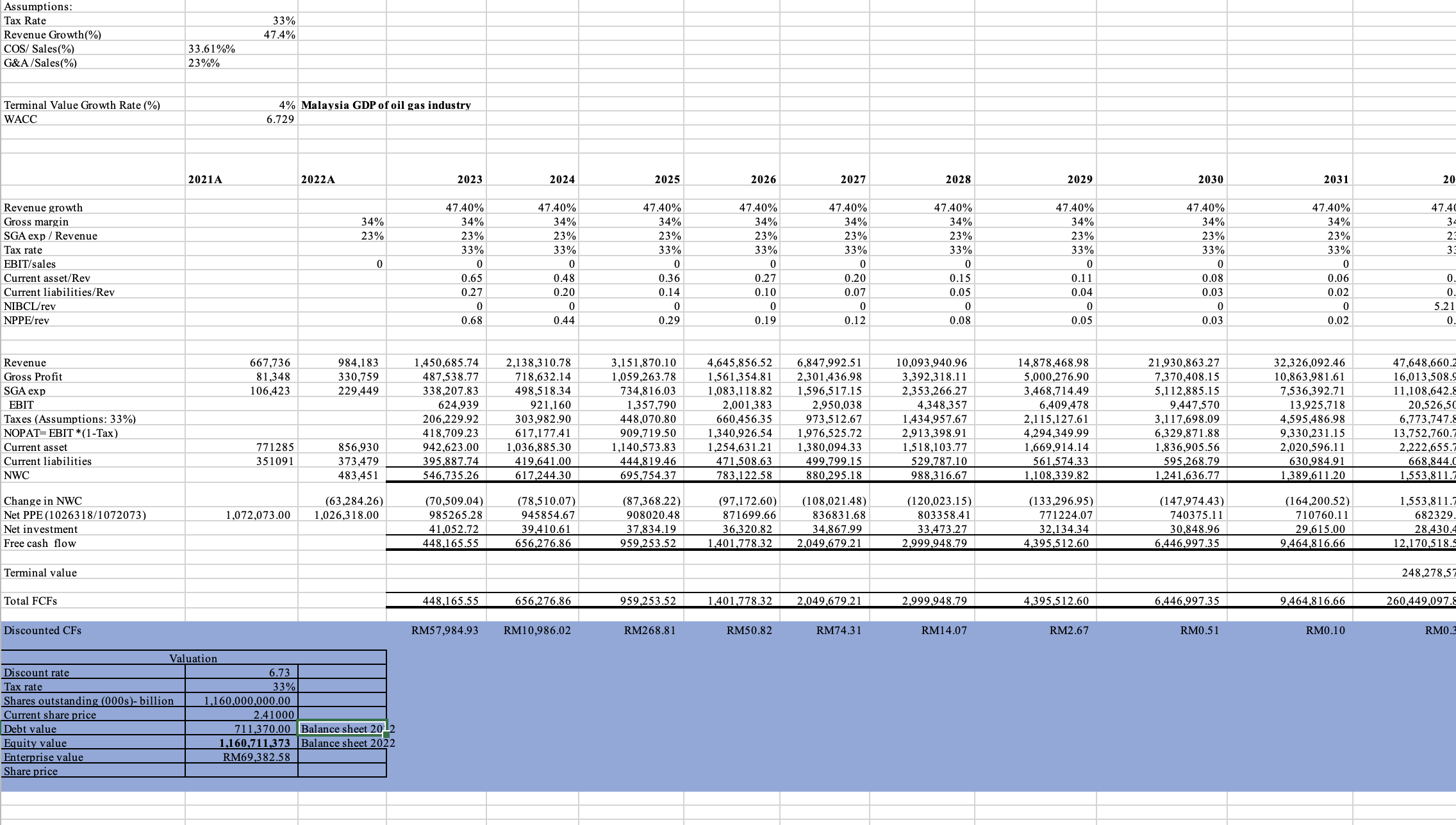Select the Debt value 711,370.00 cell

[x=261, y=729]
